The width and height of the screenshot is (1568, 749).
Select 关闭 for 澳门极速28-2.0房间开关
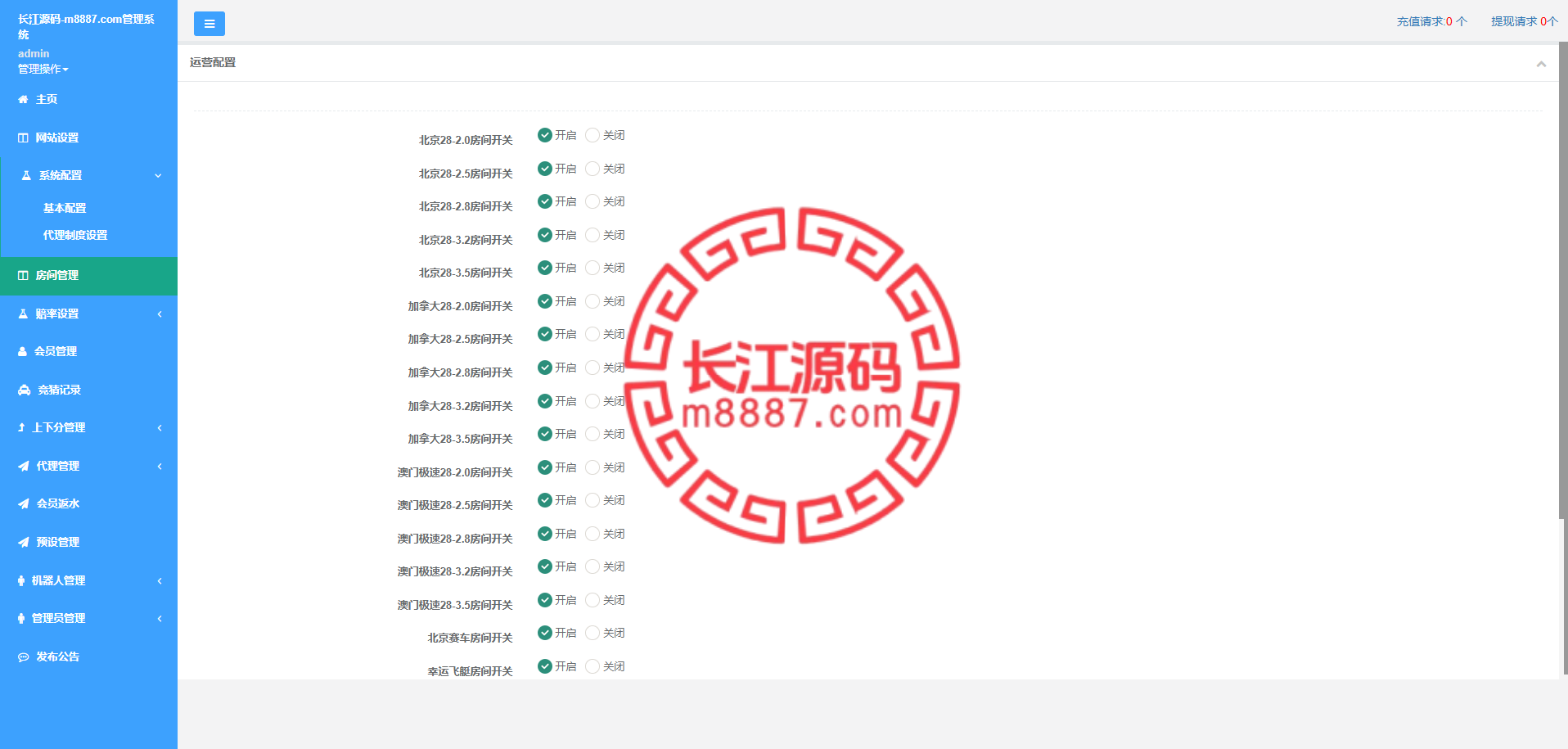point(593,467)
